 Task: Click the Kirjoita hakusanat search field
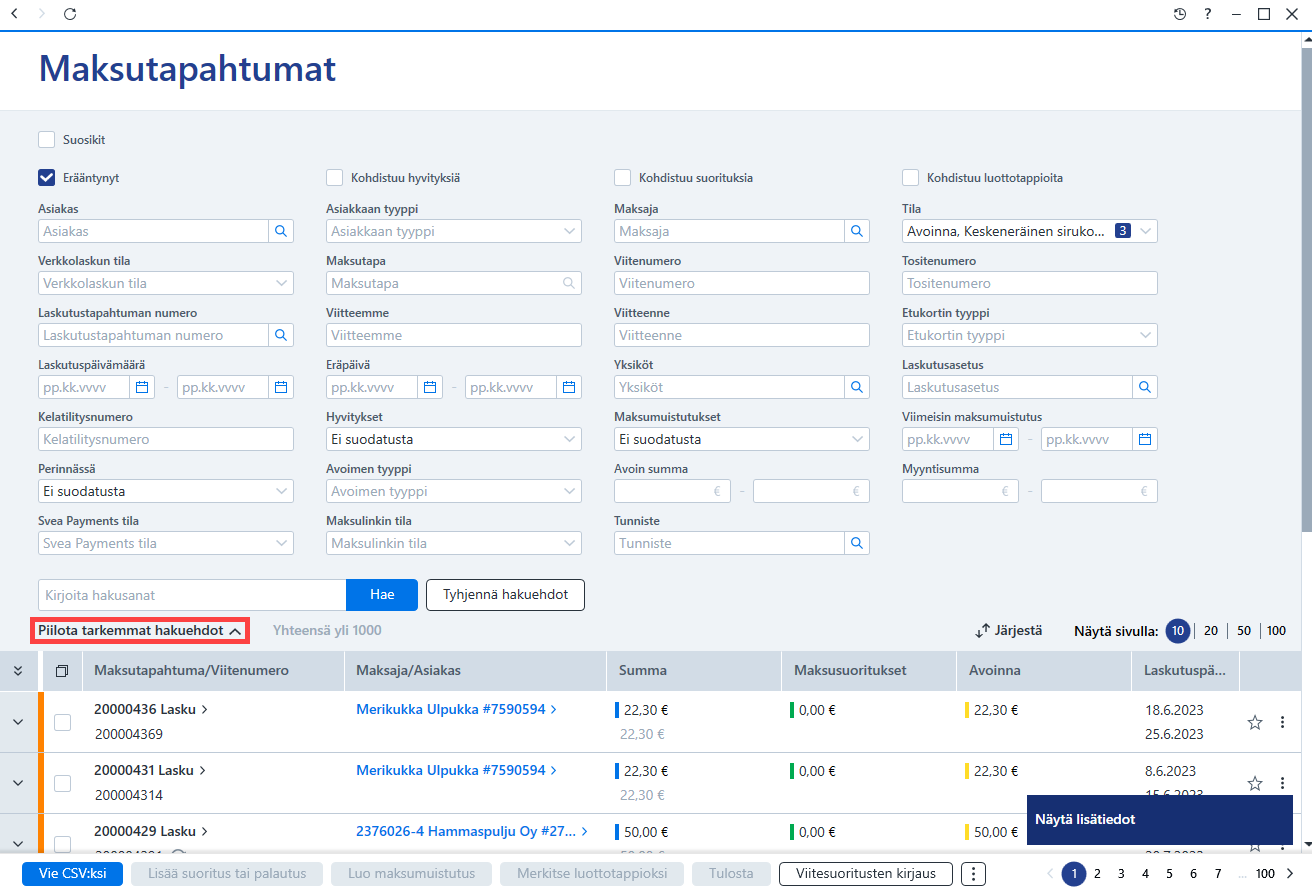pyautogui.click(x=192, y=594)
